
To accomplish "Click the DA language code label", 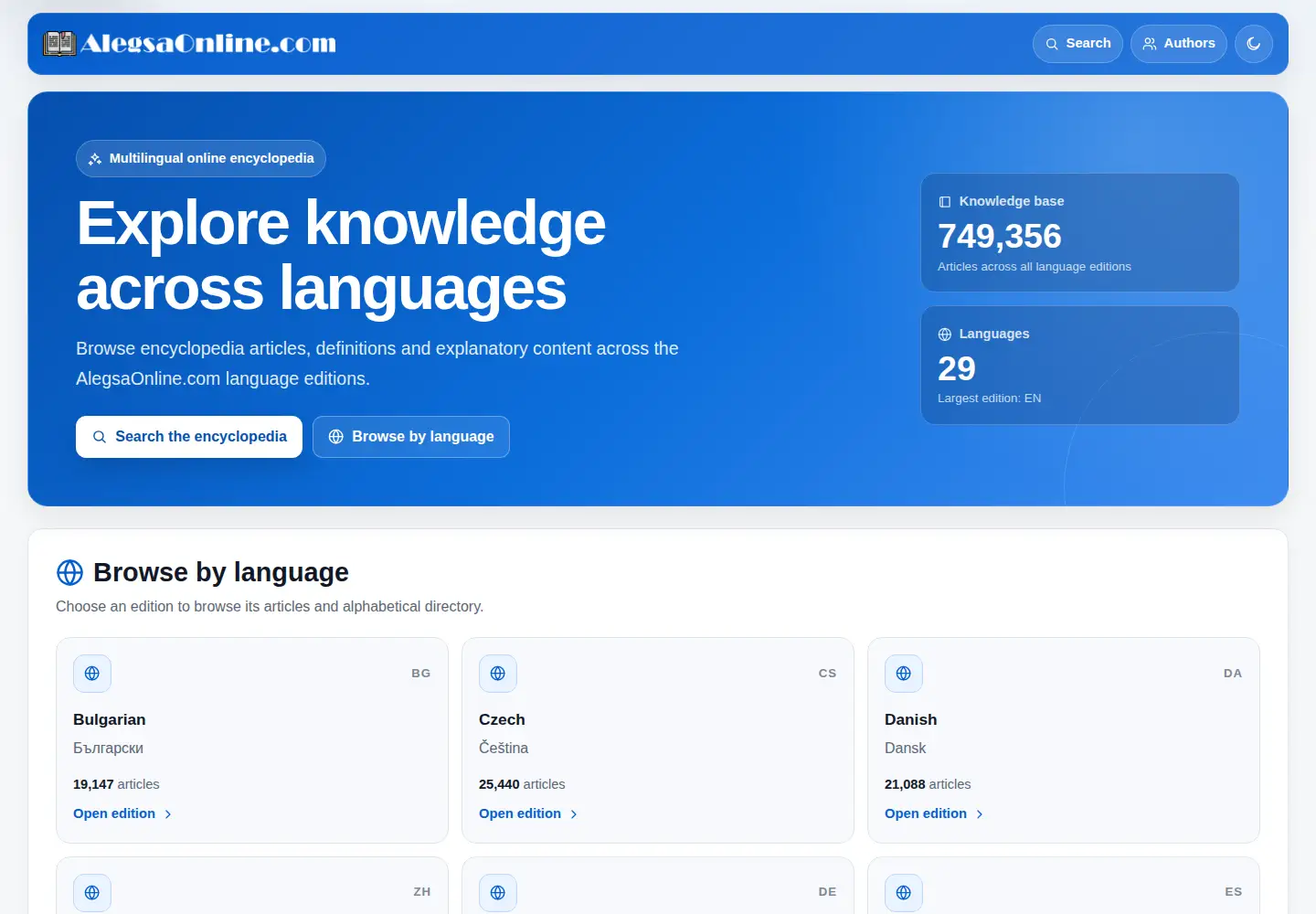I will 1233,674.
